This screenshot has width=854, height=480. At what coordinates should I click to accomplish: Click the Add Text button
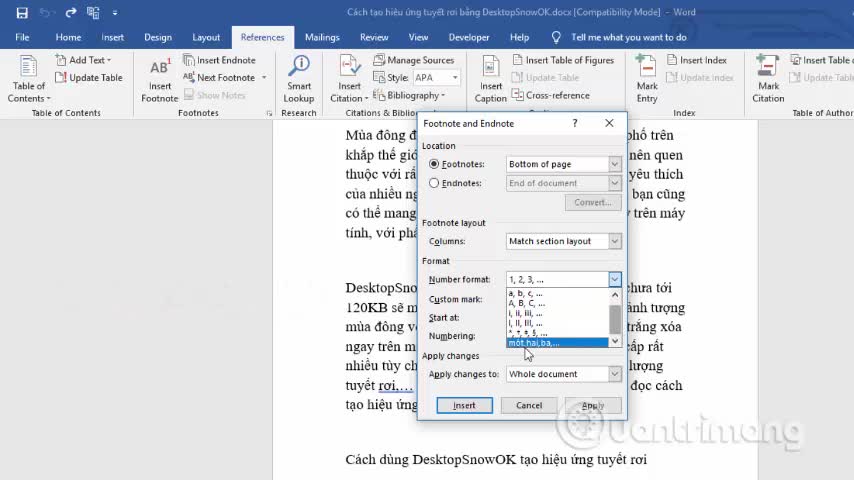coord(83,60)
